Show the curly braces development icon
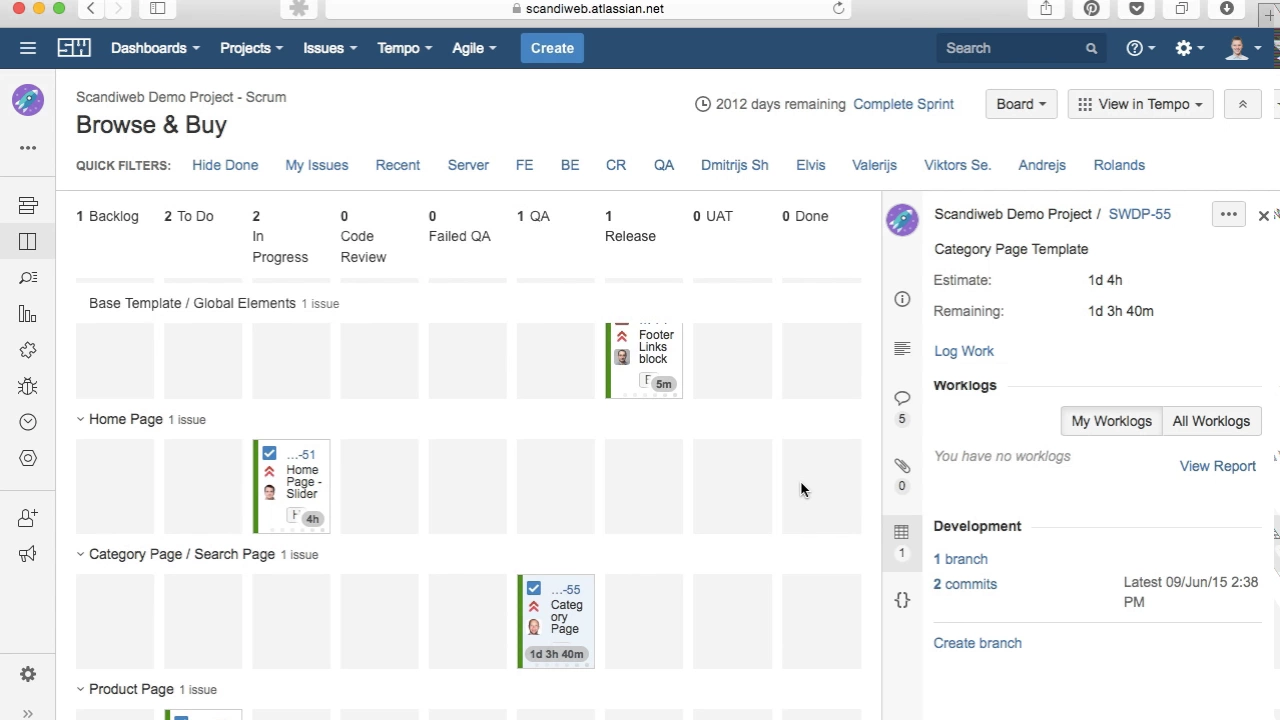The height and width of the screenshot is (720, 1280). click(902, 600)
